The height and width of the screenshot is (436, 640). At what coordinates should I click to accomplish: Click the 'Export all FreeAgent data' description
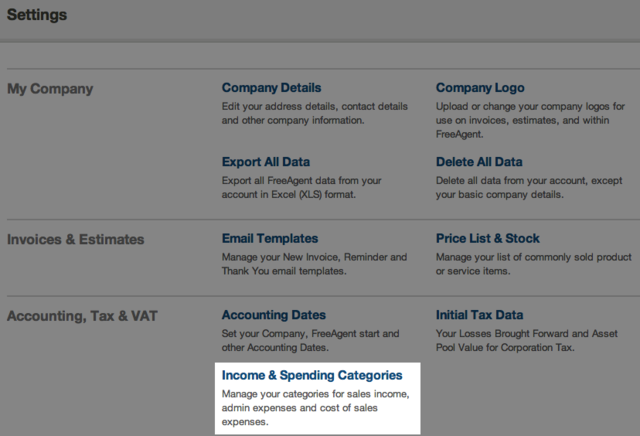click(302, 187)
